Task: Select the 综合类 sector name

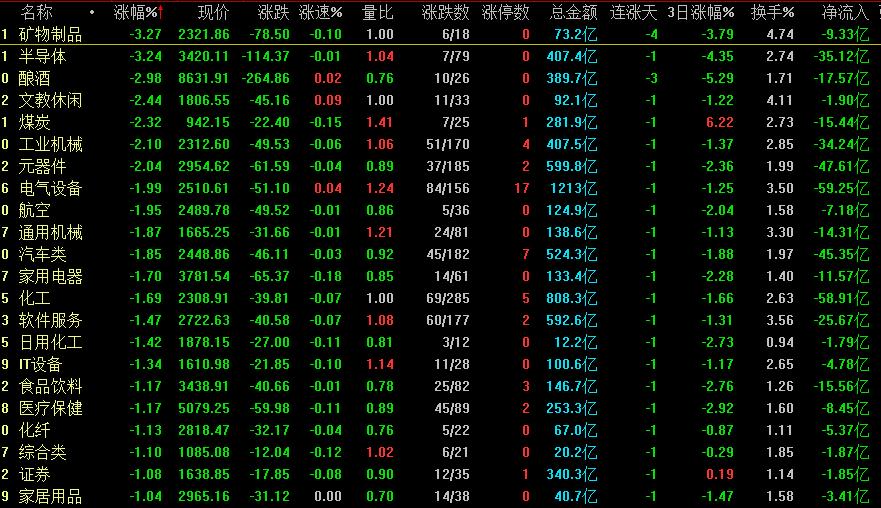Action: pyautogui.click(x=42, y=452)
